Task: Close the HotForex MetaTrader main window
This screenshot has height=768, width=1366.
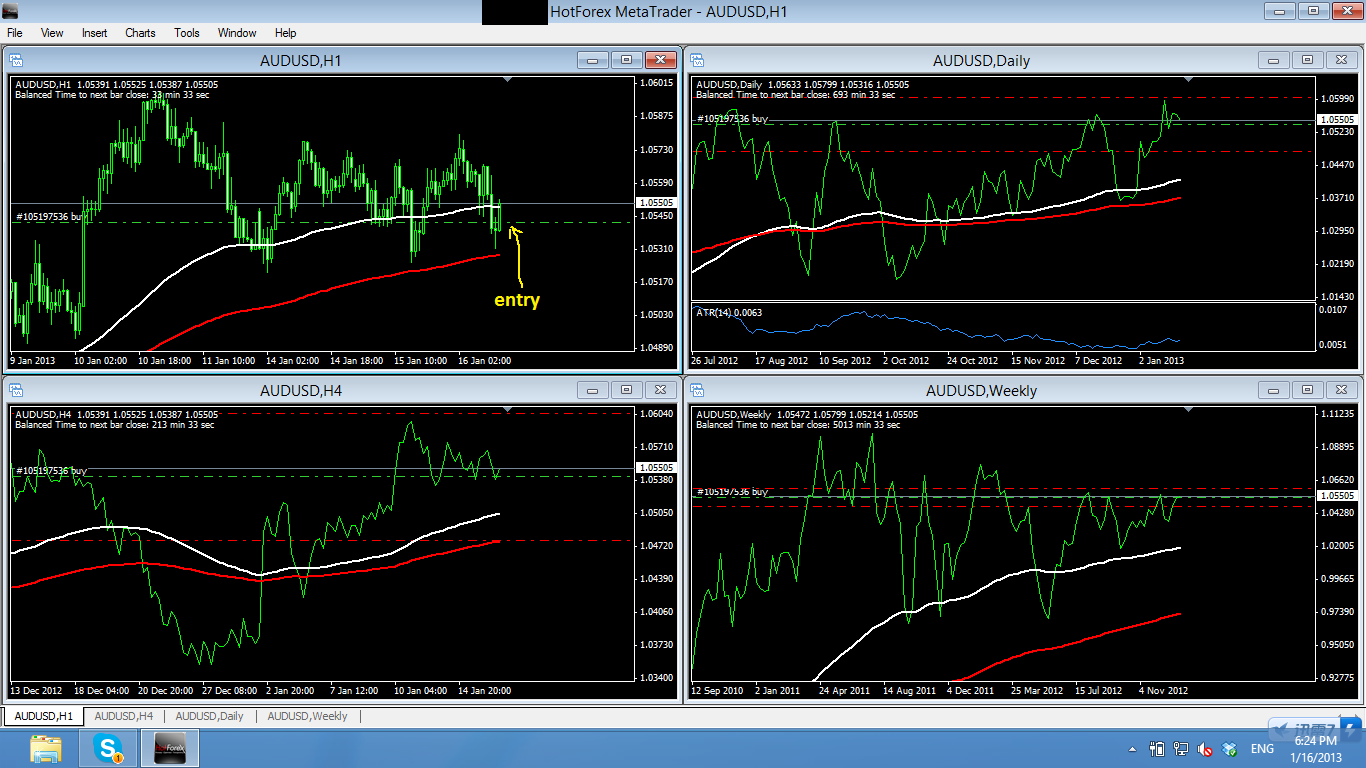Action: click(1346, 11)
